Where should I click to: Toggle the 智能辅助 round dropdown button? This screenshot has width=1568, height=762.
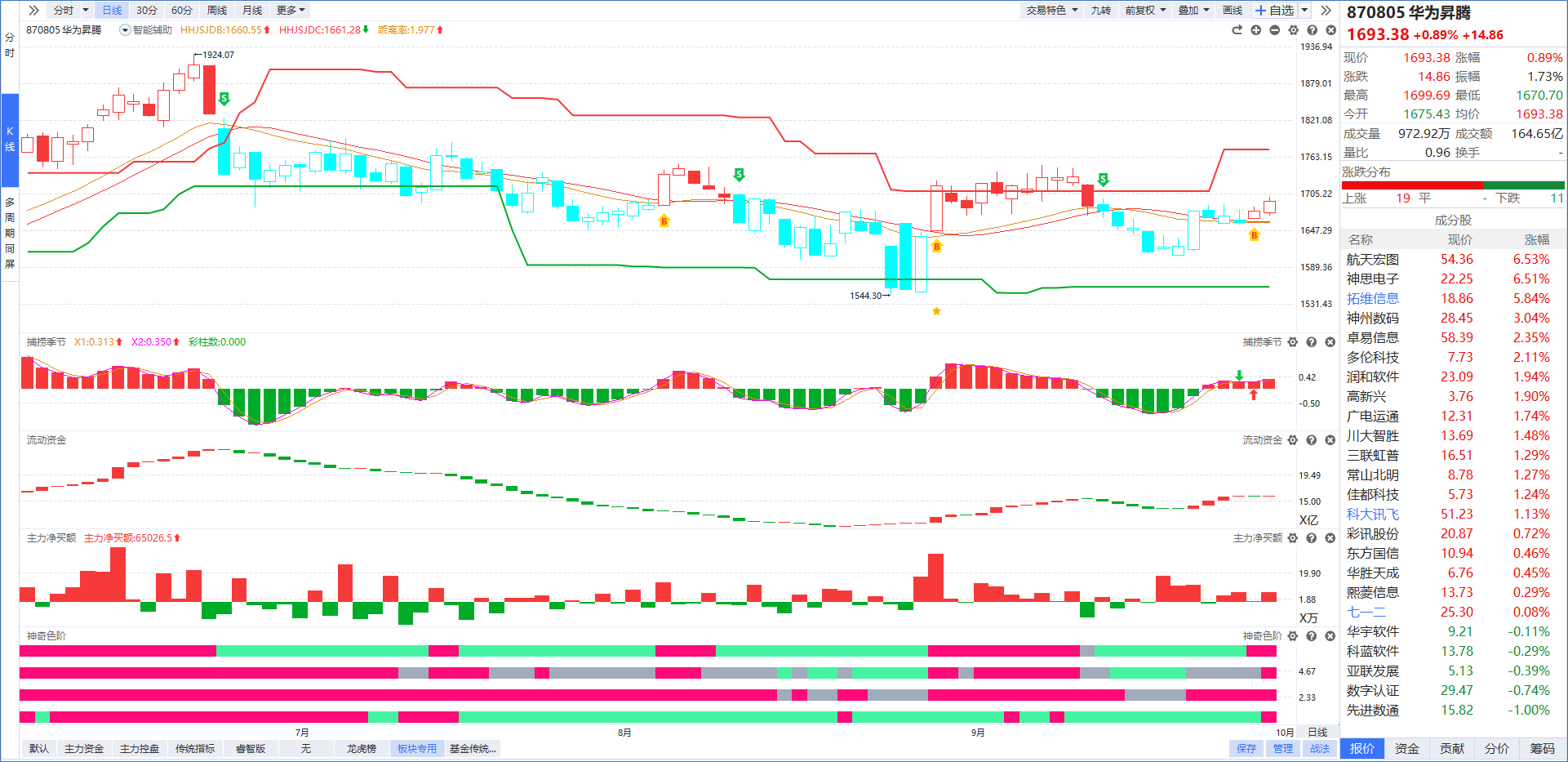click(x=125, y=30)
